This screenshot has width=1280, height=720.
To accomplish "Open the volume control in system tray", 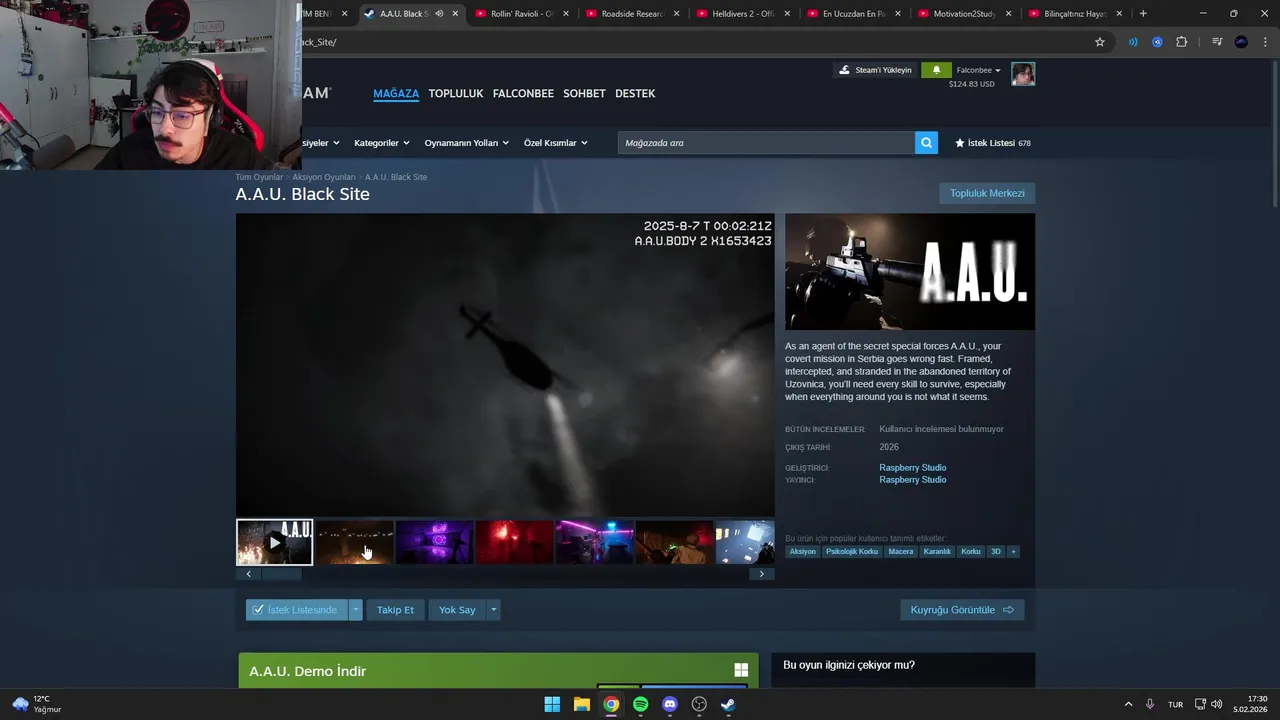I will point(1216,704).
